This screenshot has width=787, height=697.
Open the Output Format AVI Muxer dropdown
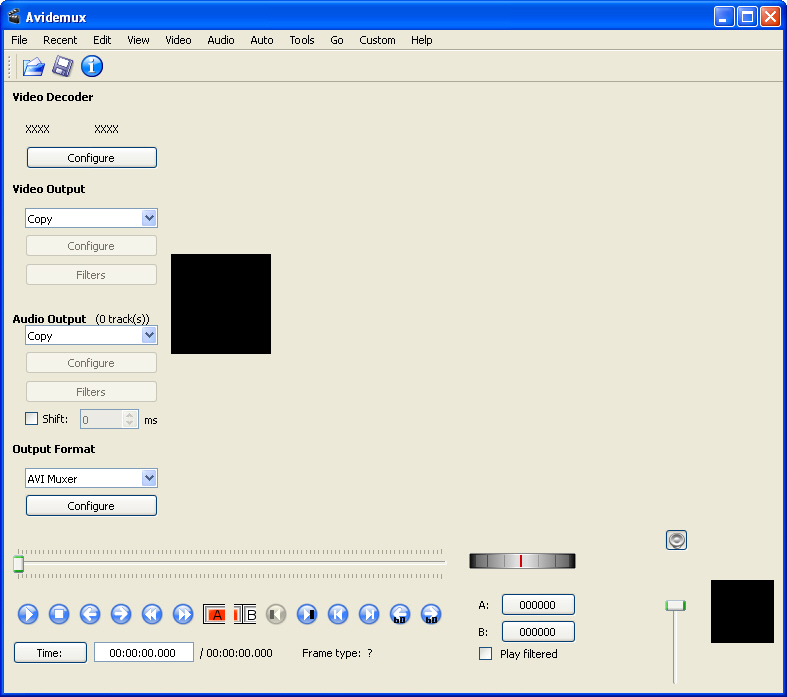91,478
